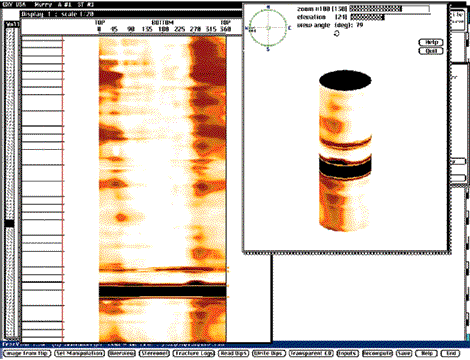This screenshot has width=470, height=360.
Task: Click the Read Dips button
Action: (x=233, y=353)
